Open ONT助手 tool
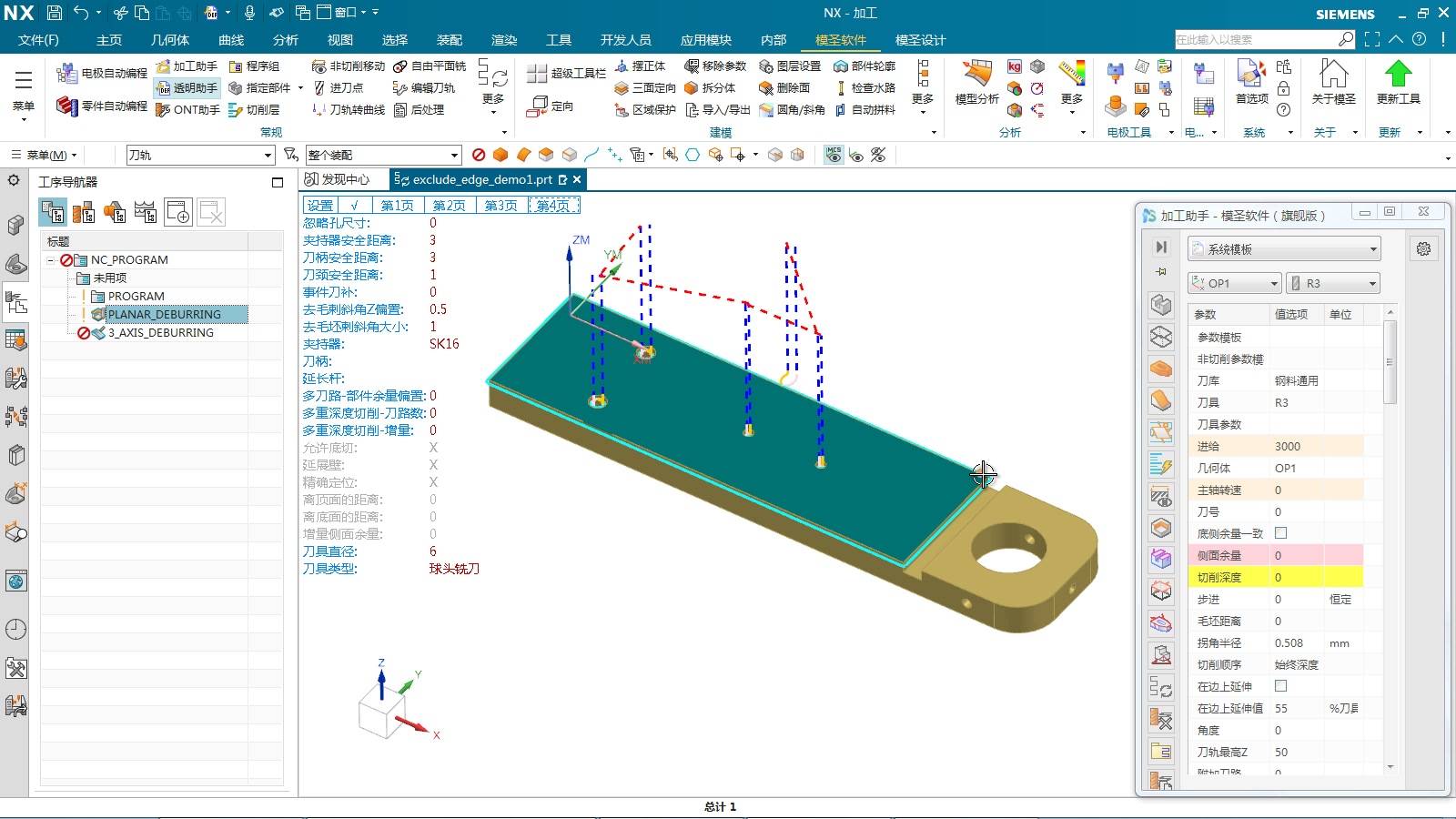 click(187, 110)
